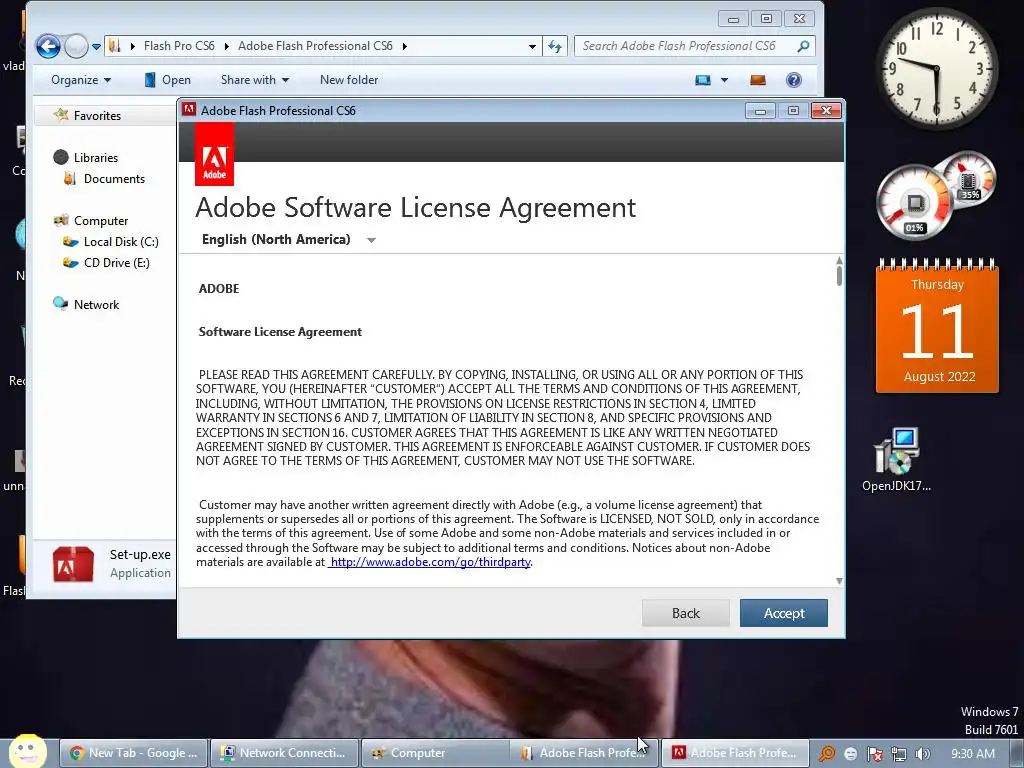Click the Explorer back navigation arrow

(x=48, y=46)
